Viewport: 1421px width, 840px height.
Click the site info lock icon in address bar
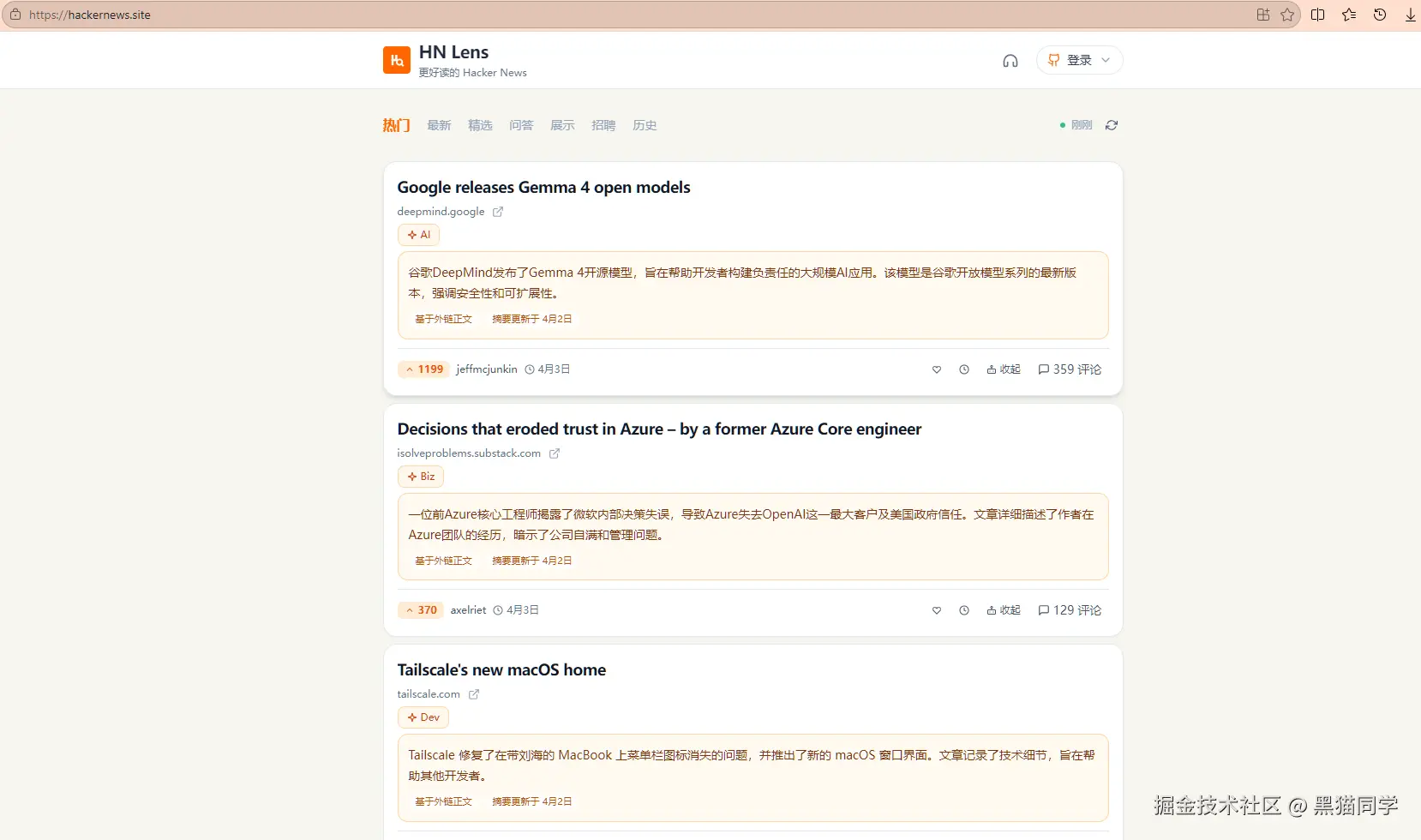(x=15, y=15)
